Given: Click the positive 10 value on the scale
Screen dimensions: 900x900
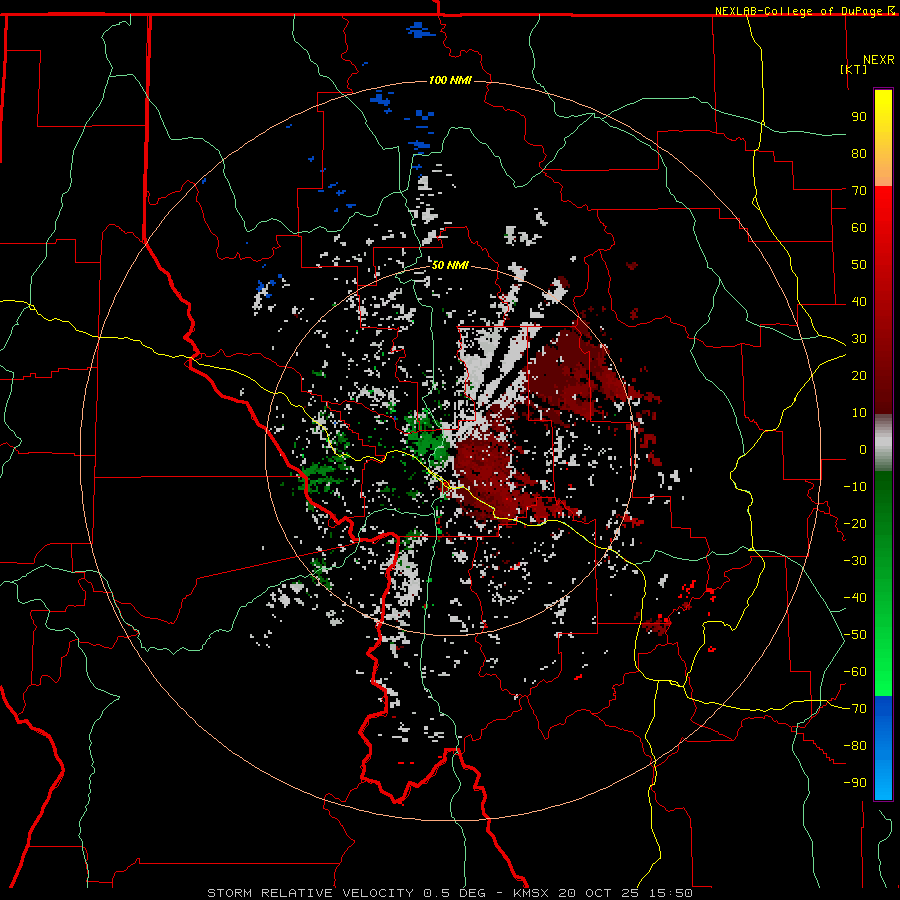Looking at the screenshot, I should (859, 413).
